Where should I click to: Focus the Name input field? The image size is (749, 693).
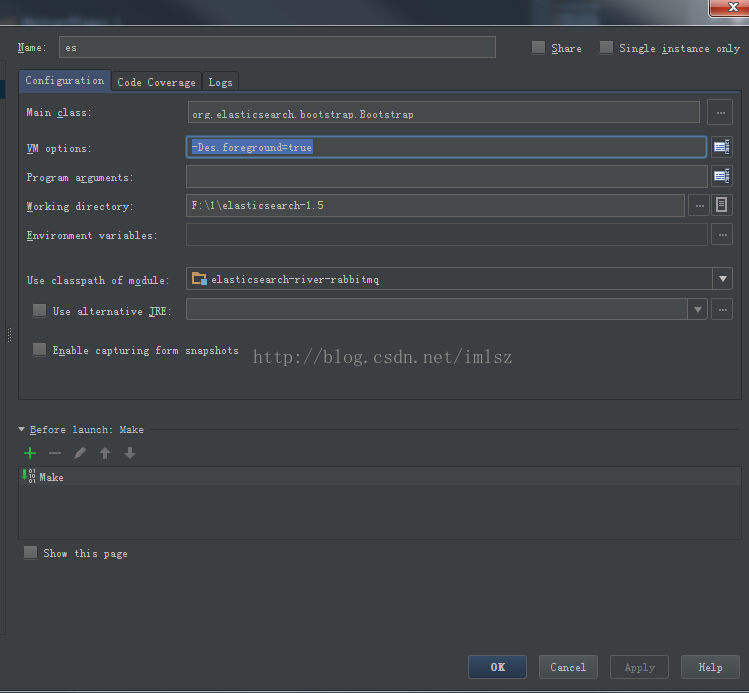[277, 47]
